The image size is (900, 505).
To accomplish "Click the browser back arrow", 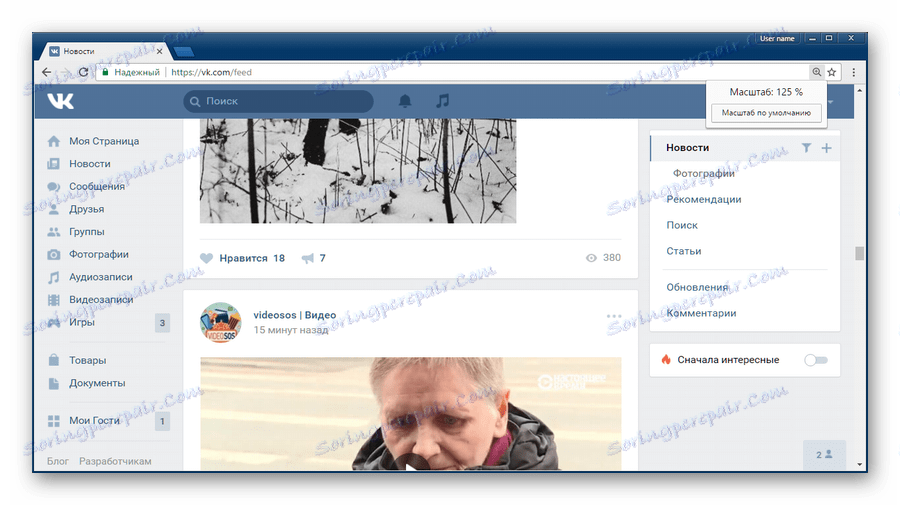I will (46, 72).
